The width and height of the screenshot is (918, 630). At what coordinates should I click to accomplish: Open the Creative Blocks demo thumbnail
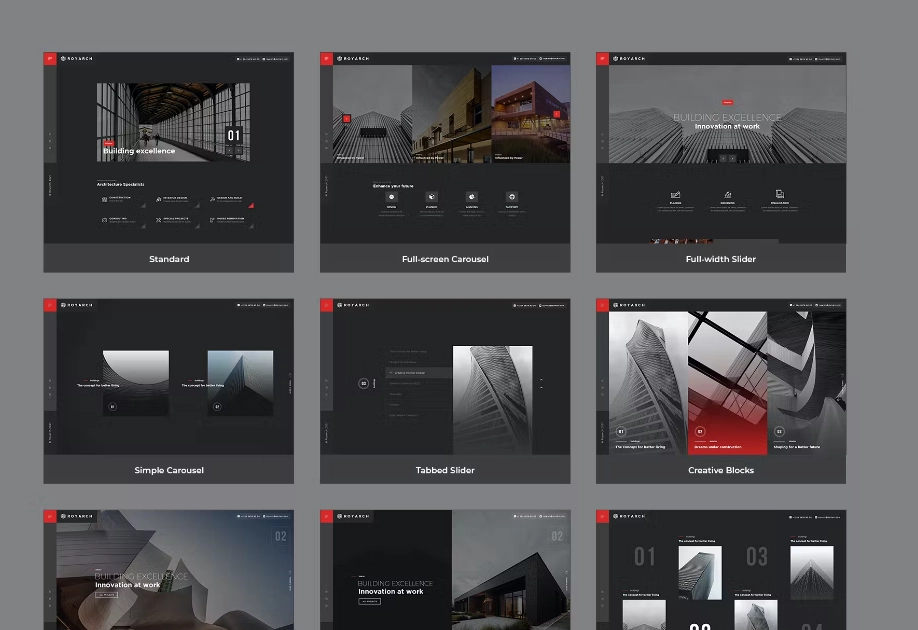[x=721, y=390]
